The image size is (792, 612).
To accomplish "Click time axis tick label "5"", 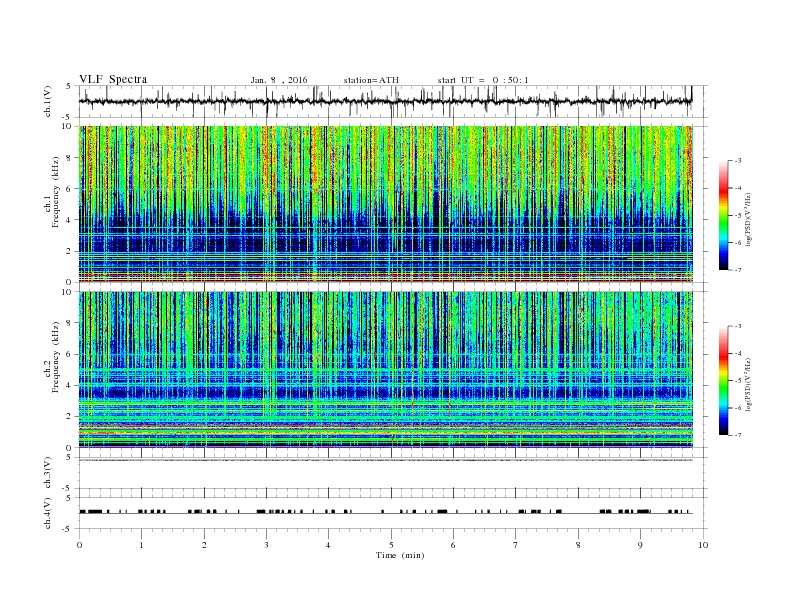I will (x=391, y=545).
